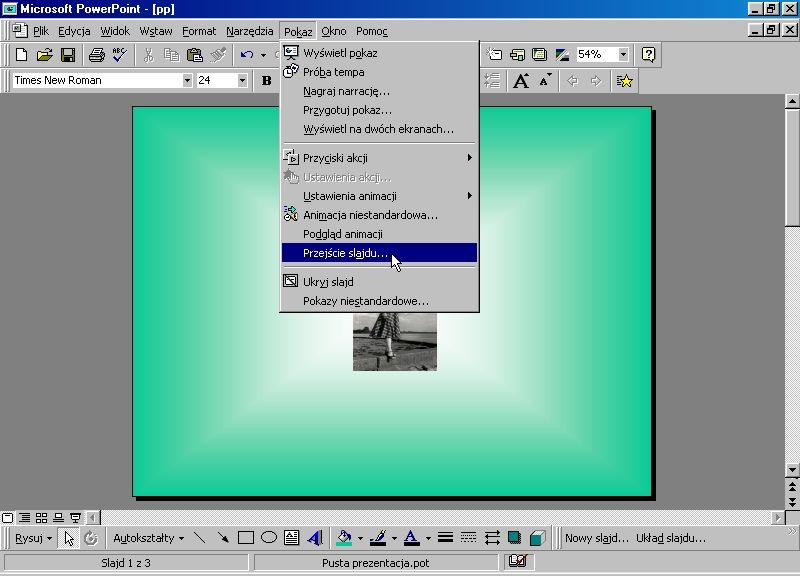Click Układ slajdu button

pos(671,538)
